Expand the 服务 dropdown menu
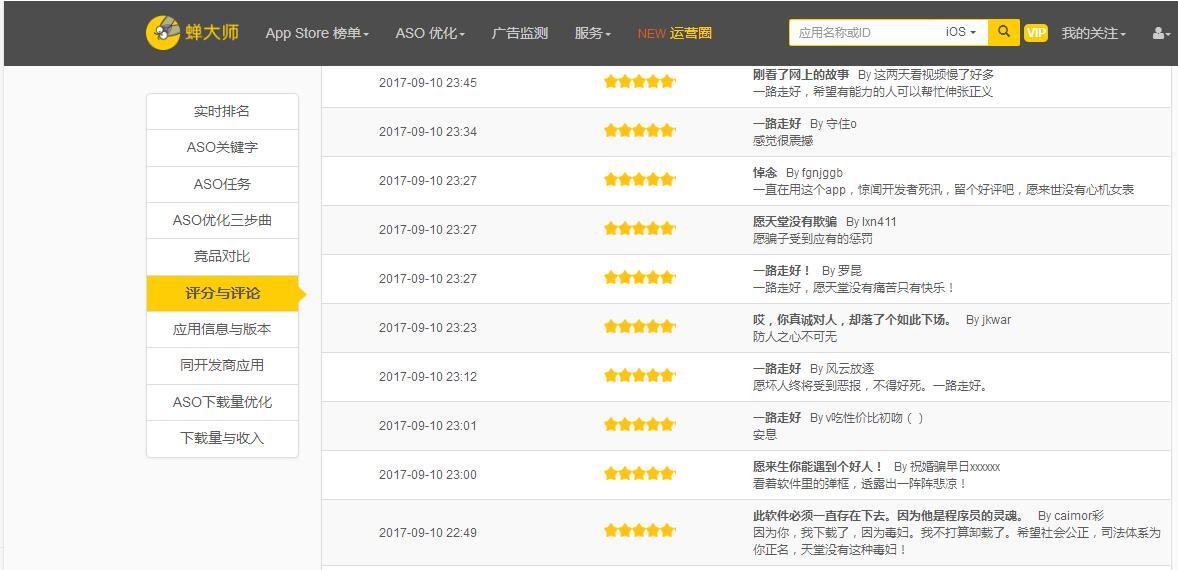The width and height of the screenshot is (1178, 570). click(592, 33)
